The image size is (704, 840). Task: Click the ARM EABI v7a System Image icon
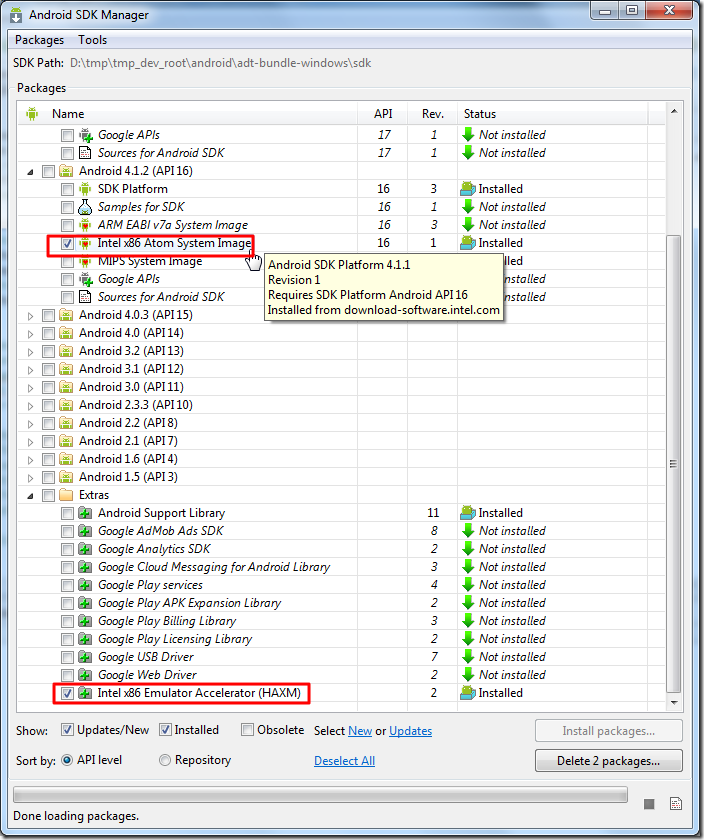click(85, 225)
